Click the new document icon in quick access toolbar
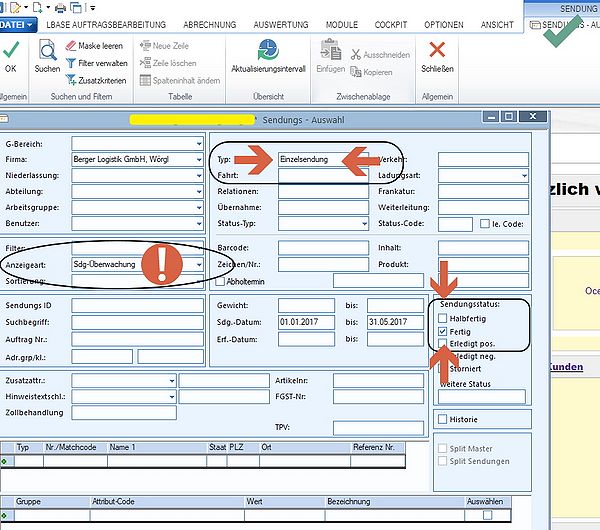Viewport: 600px width, 530px height. pos(38,7)
